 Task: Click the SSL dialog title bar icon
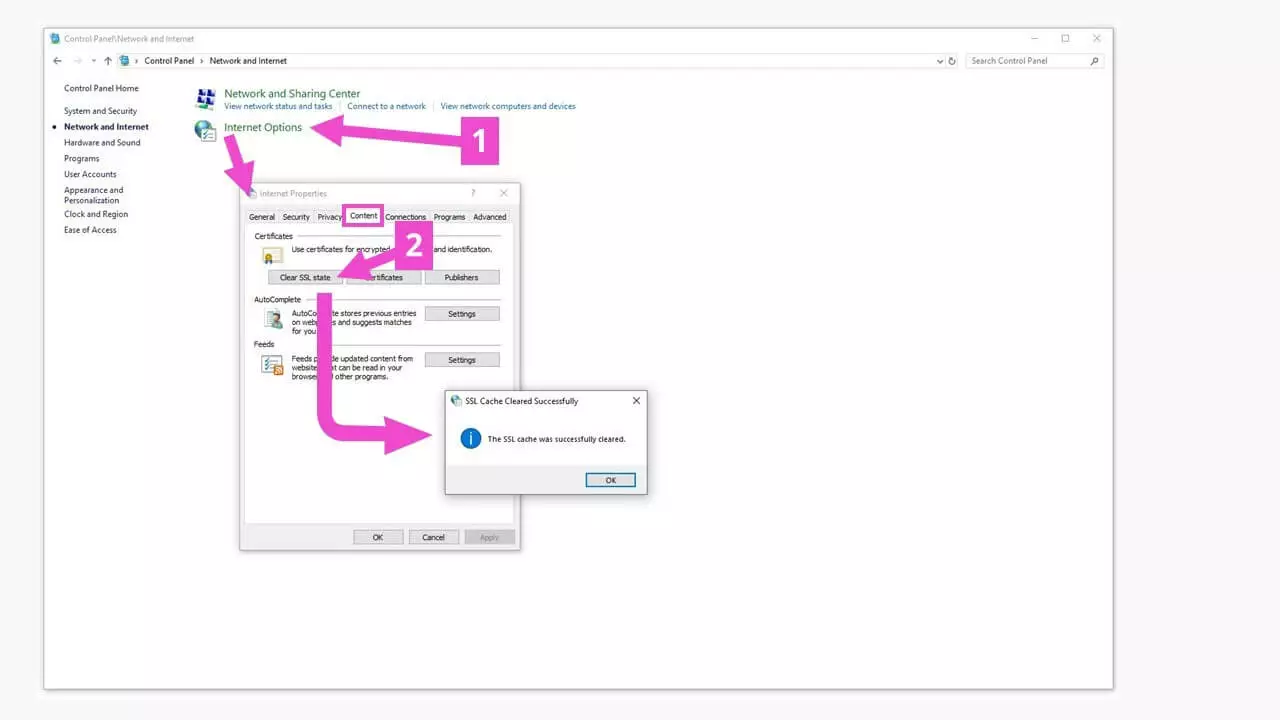coord(457,401)
